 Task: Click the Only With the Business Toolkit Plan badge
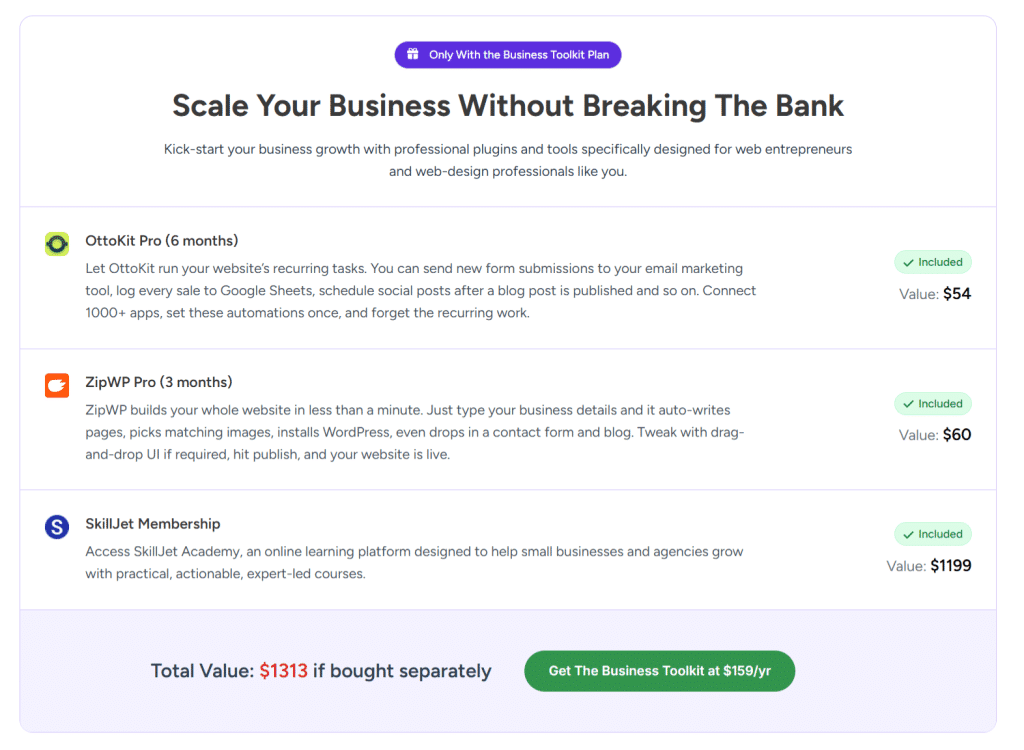point(508,55)
